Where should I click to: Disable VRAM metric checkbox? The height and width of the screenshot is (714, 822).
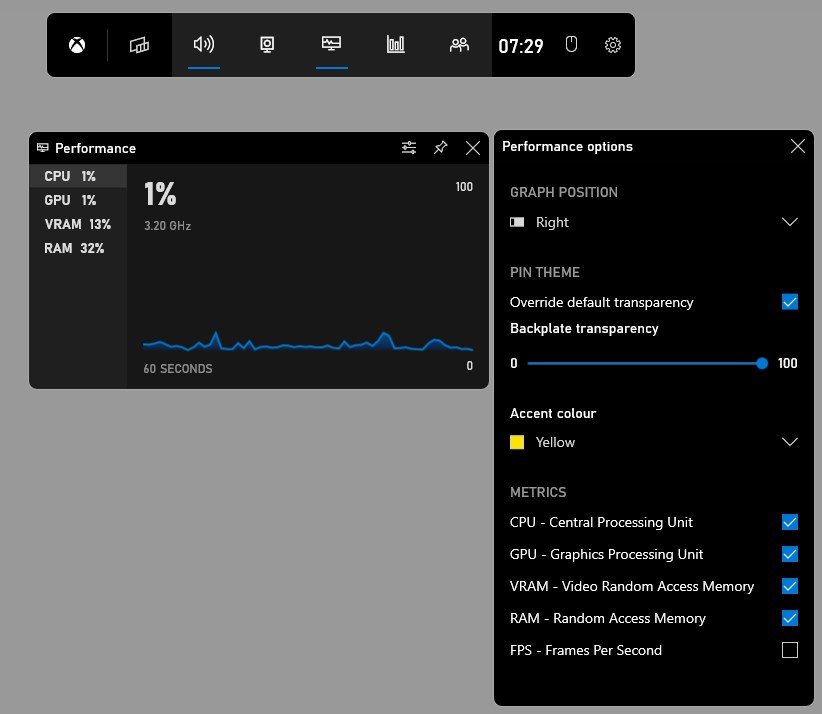[x=790, y=586]
